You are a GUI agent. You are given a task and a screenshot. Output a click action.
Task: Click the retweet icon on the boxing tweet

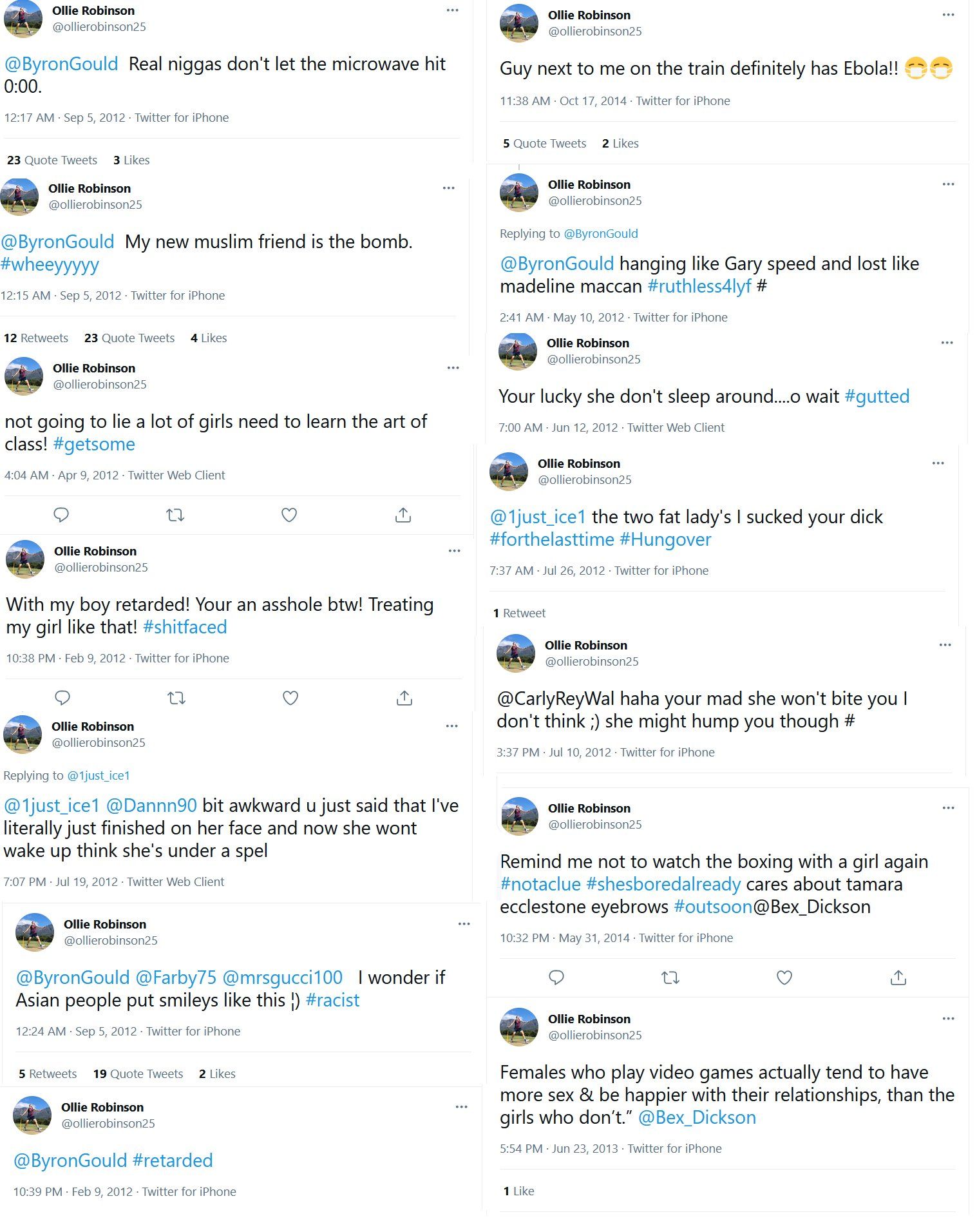coord(670,977)
